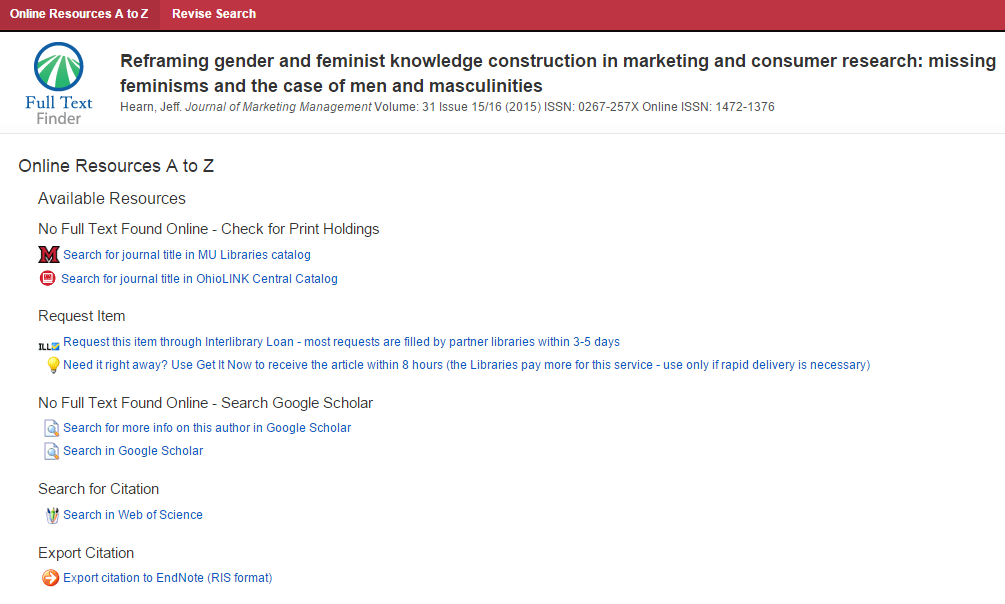
Task: Search for journal title in MU Libraries catalog
Action: point(187,255)
